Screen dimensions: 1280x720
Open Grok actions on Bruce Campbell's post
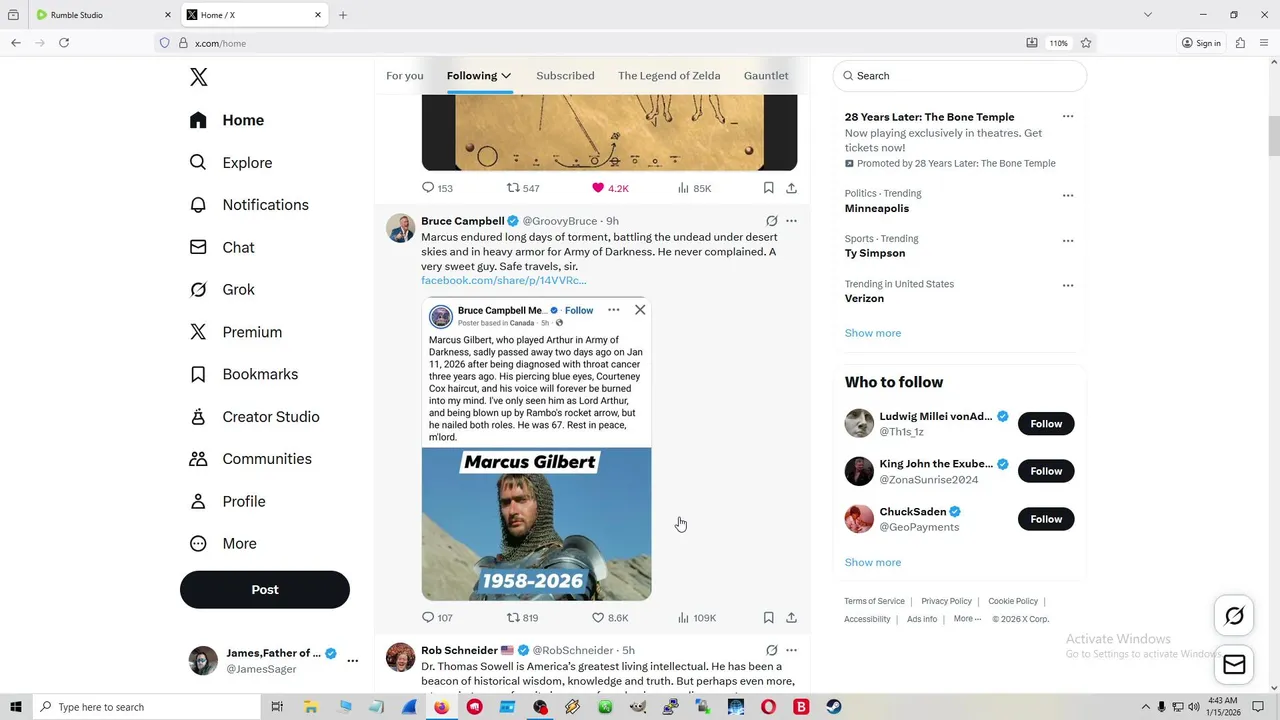[x=771, y=221]
